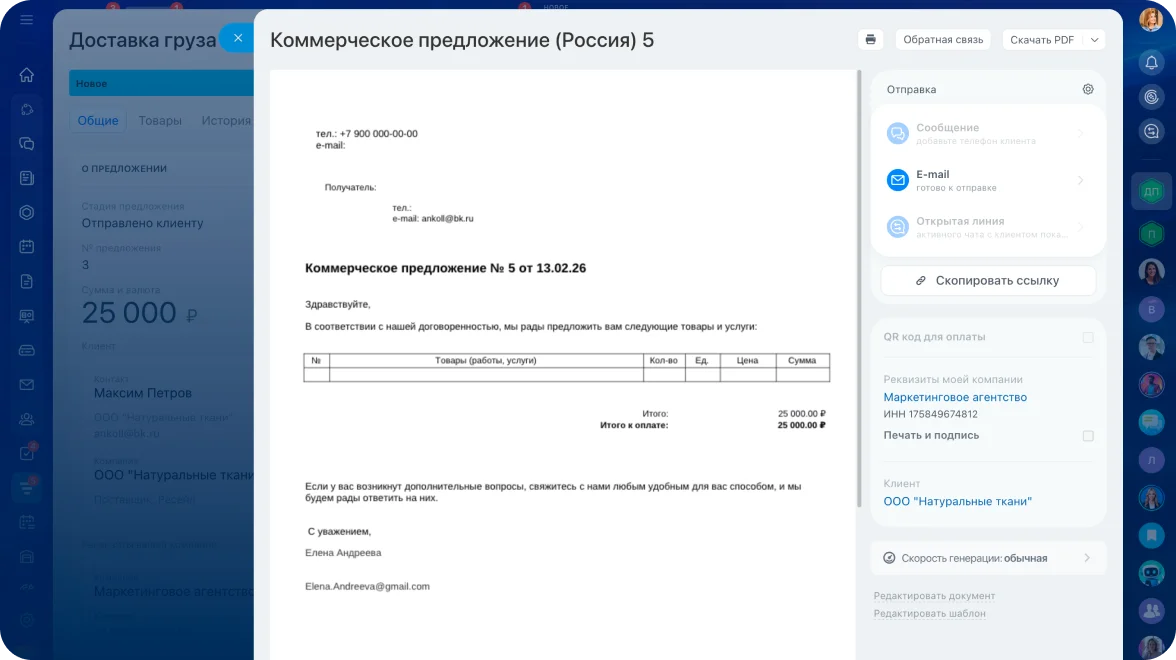The height and width of the screenshot is (660, 1176).
Task: Click the blue Новое stage progress bar
Action: 160,83
